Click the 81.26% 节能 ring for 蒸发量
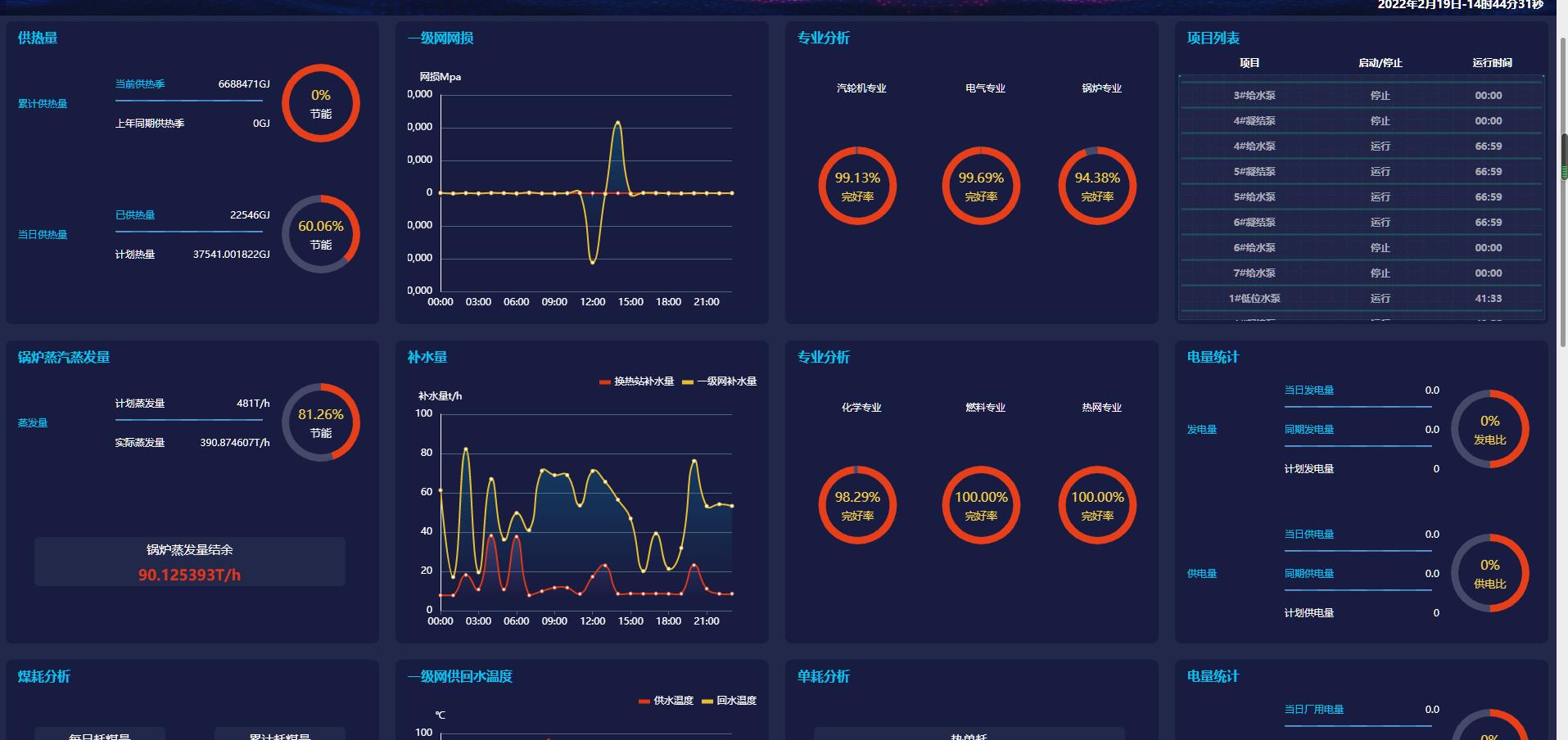This screenshot has height=740, width=1568. [x=321, y=422]
